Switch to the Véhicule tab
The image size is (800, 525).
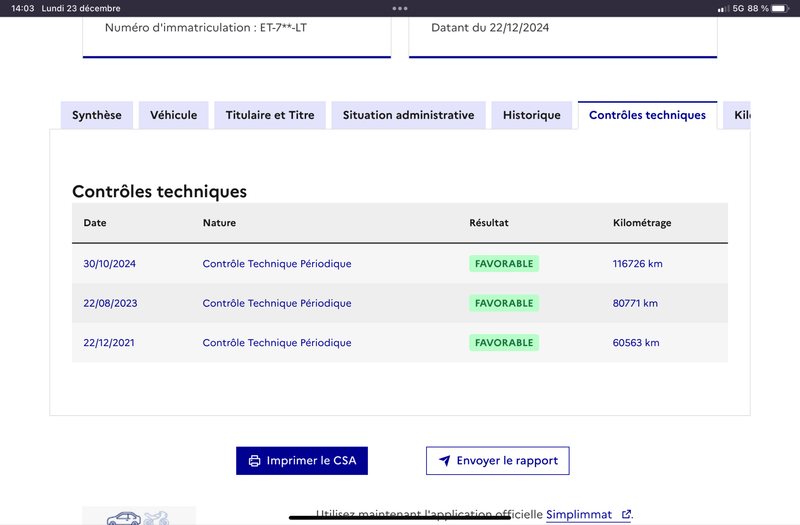coord(173,115)
